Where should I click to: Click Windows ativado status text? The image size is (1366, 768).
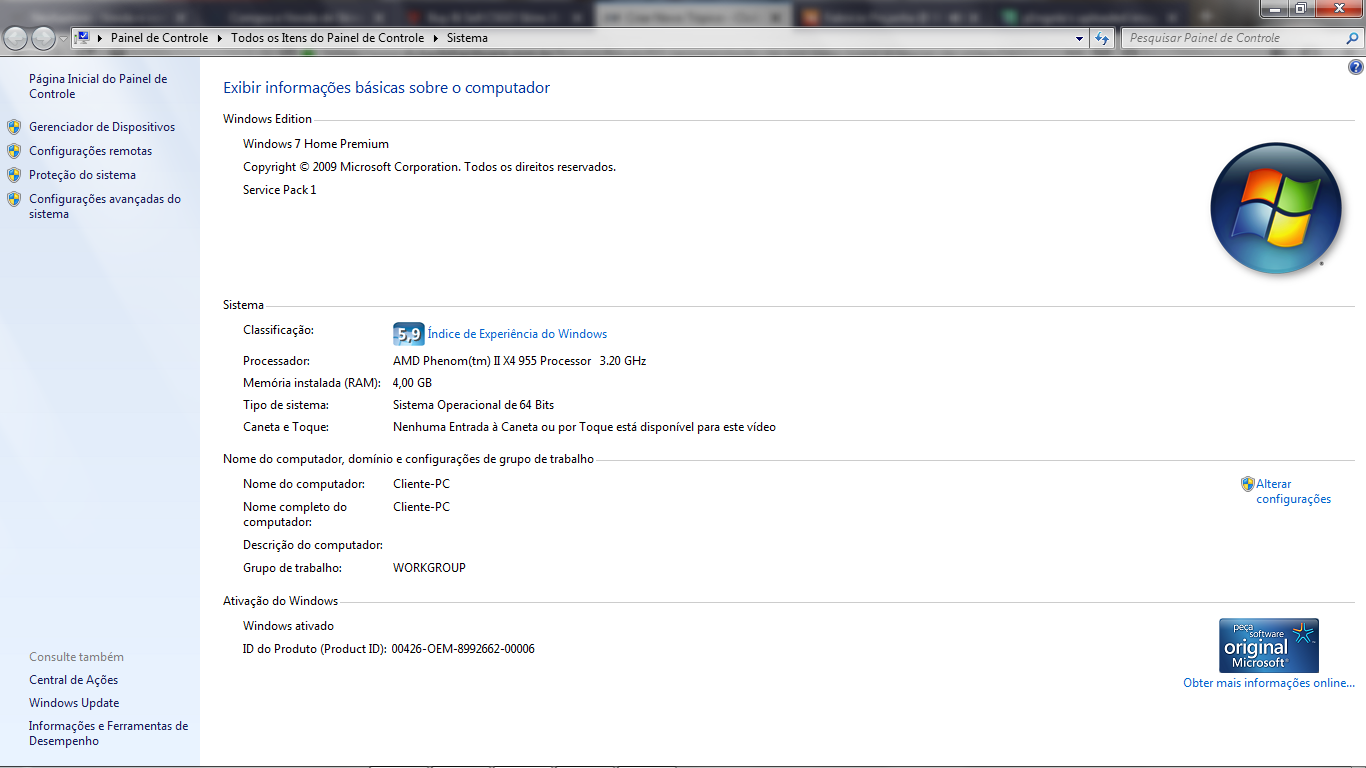[x=289, y=626]
